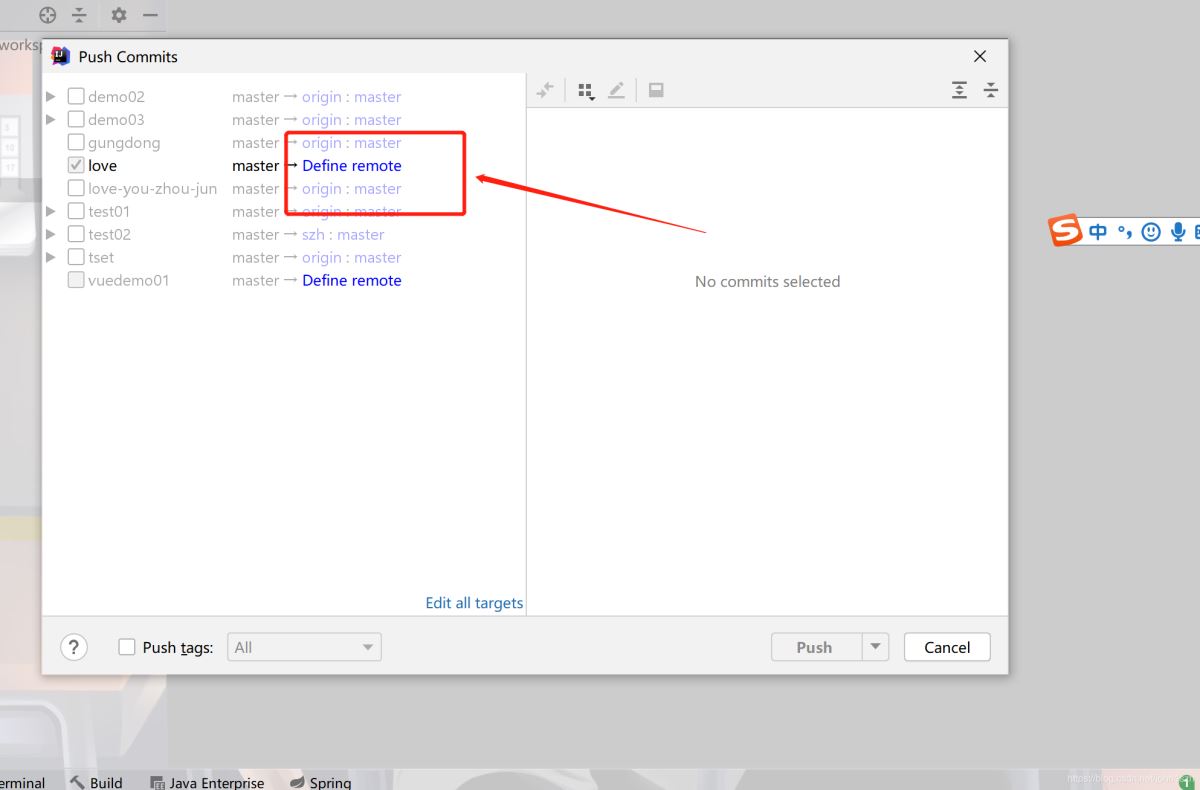Click the locate target crosshair icon in background window
Image resolution: width=1200 pixels, height=790 pixels.
47,15
